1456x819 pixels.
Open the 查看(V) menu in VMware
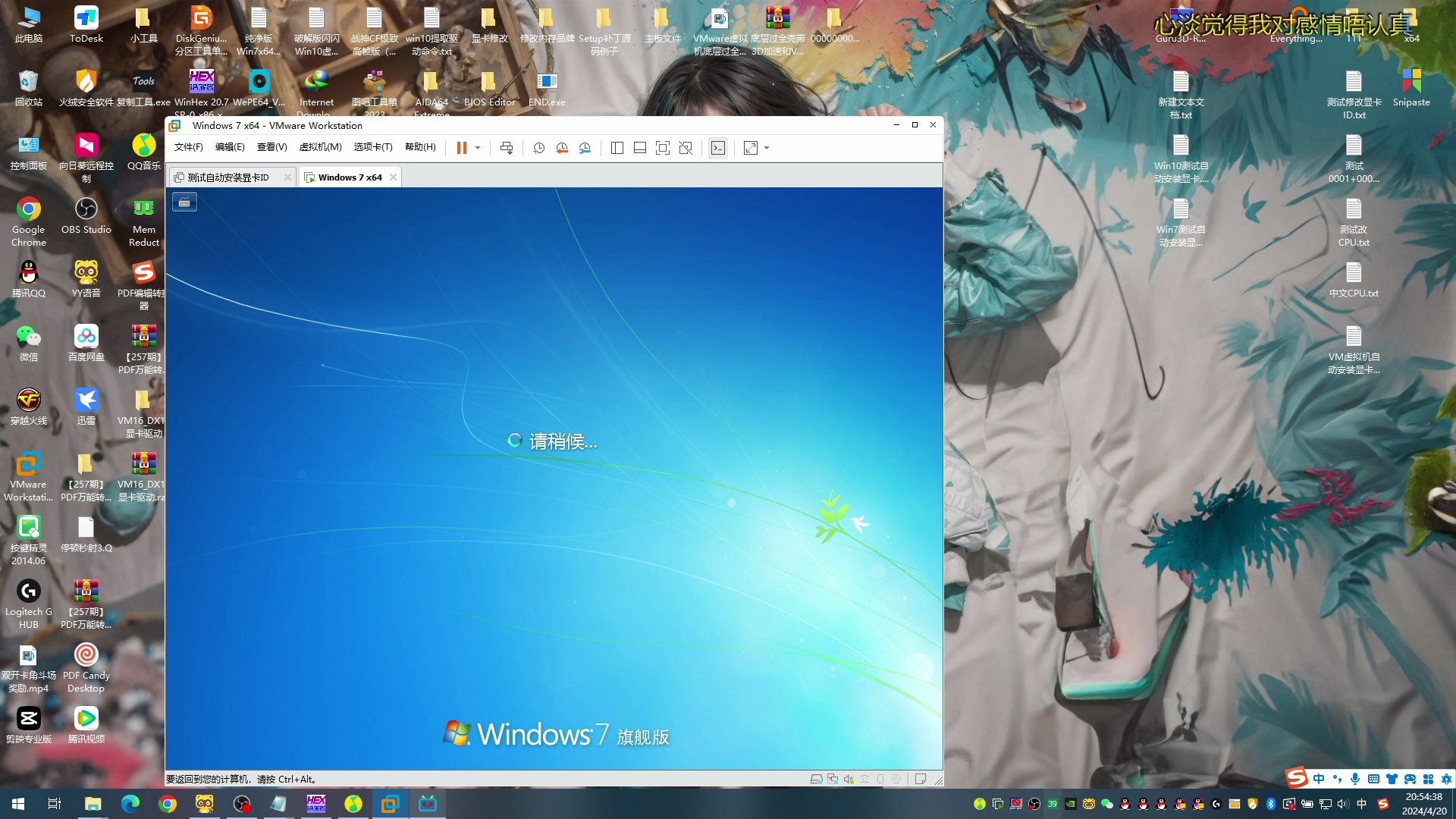[272, 147]
